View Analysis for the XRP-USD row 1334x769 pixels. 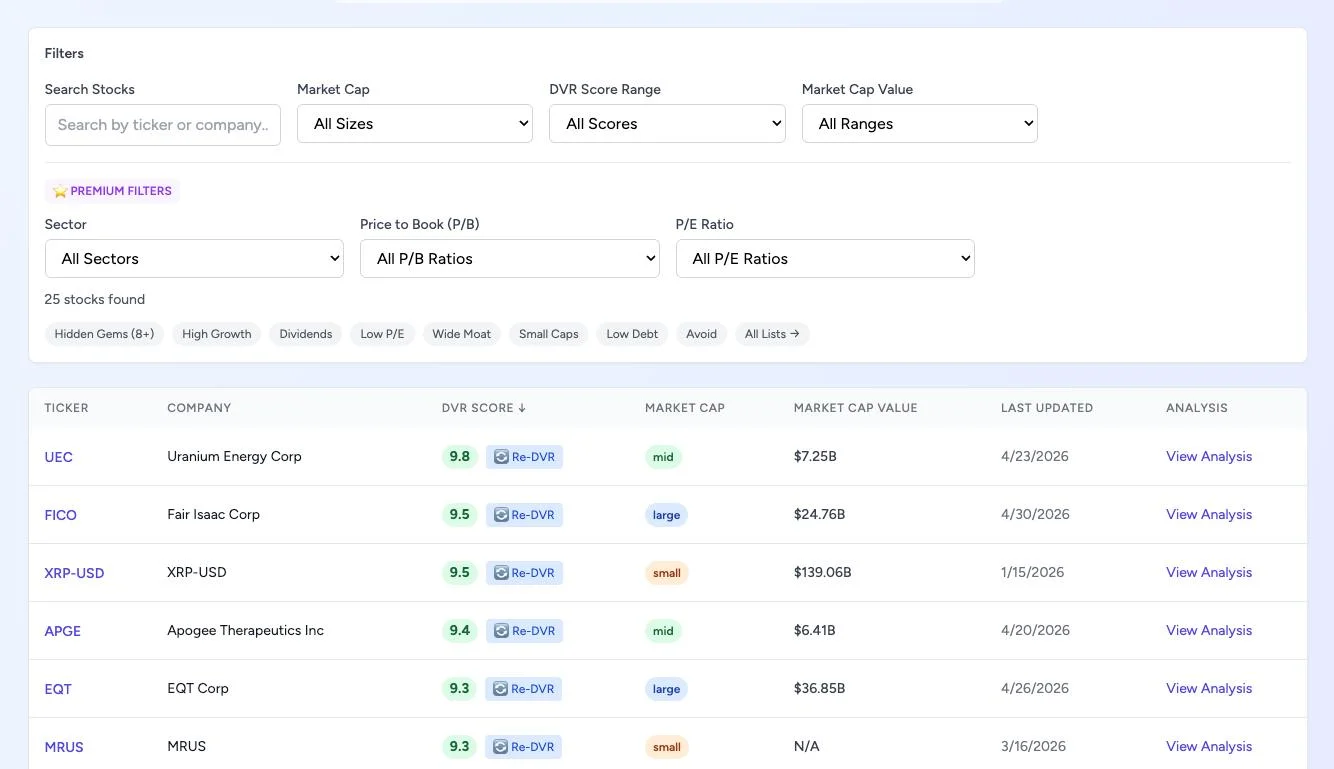pyautogui.click(x=1209, y=572)
